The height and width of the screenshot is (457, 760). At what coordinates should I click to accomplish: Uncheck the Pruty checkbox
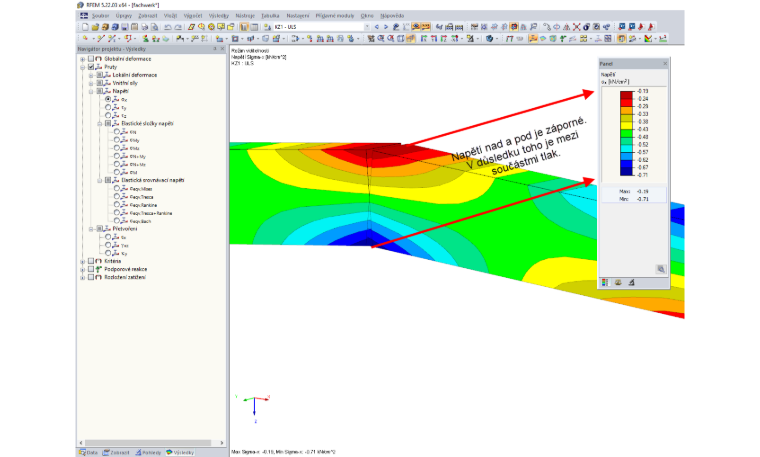click(x=91, y=67)
